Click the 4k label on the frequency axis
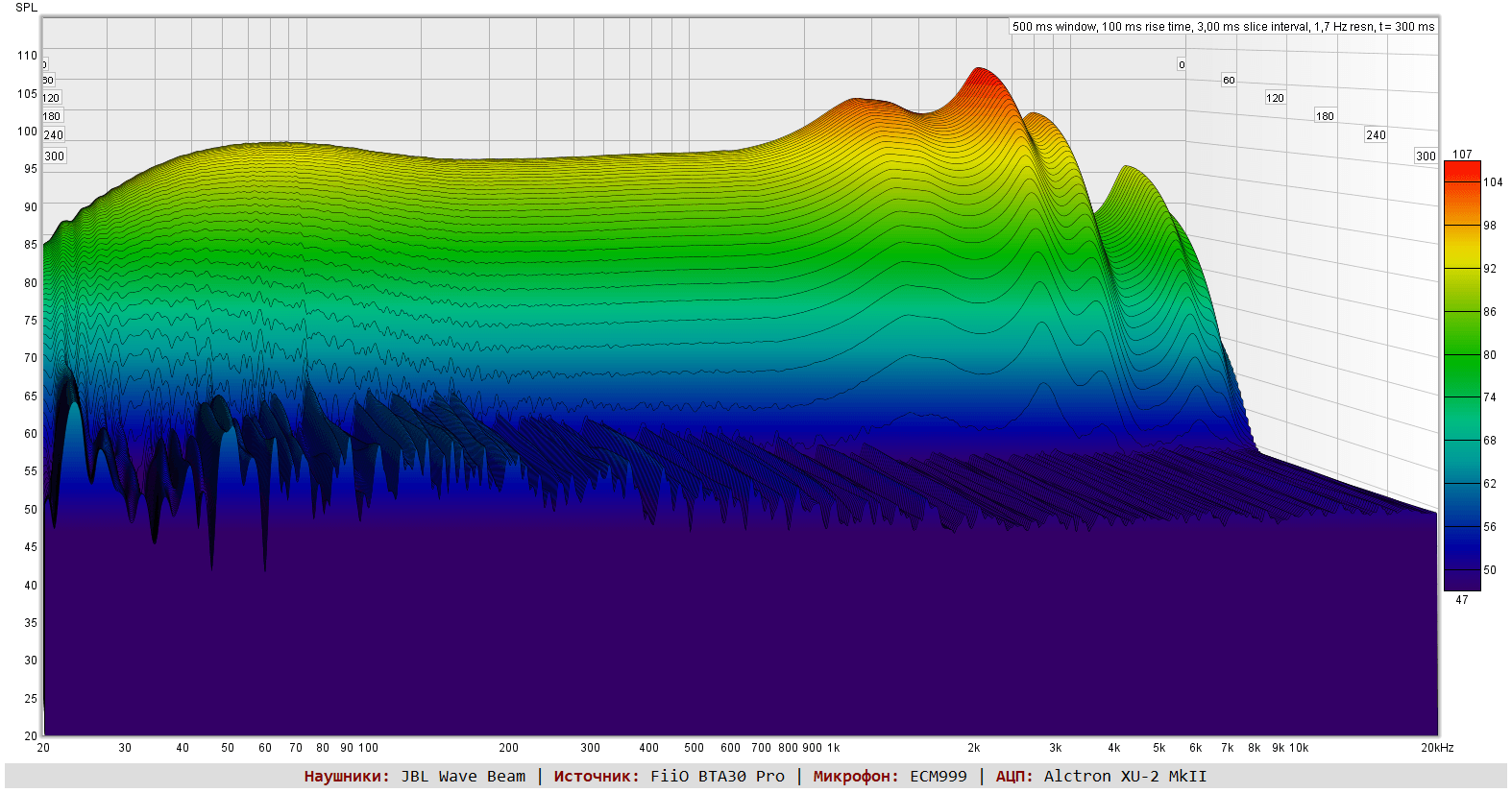Viewport: 1512px width, 793px height. coord(1114,748)
